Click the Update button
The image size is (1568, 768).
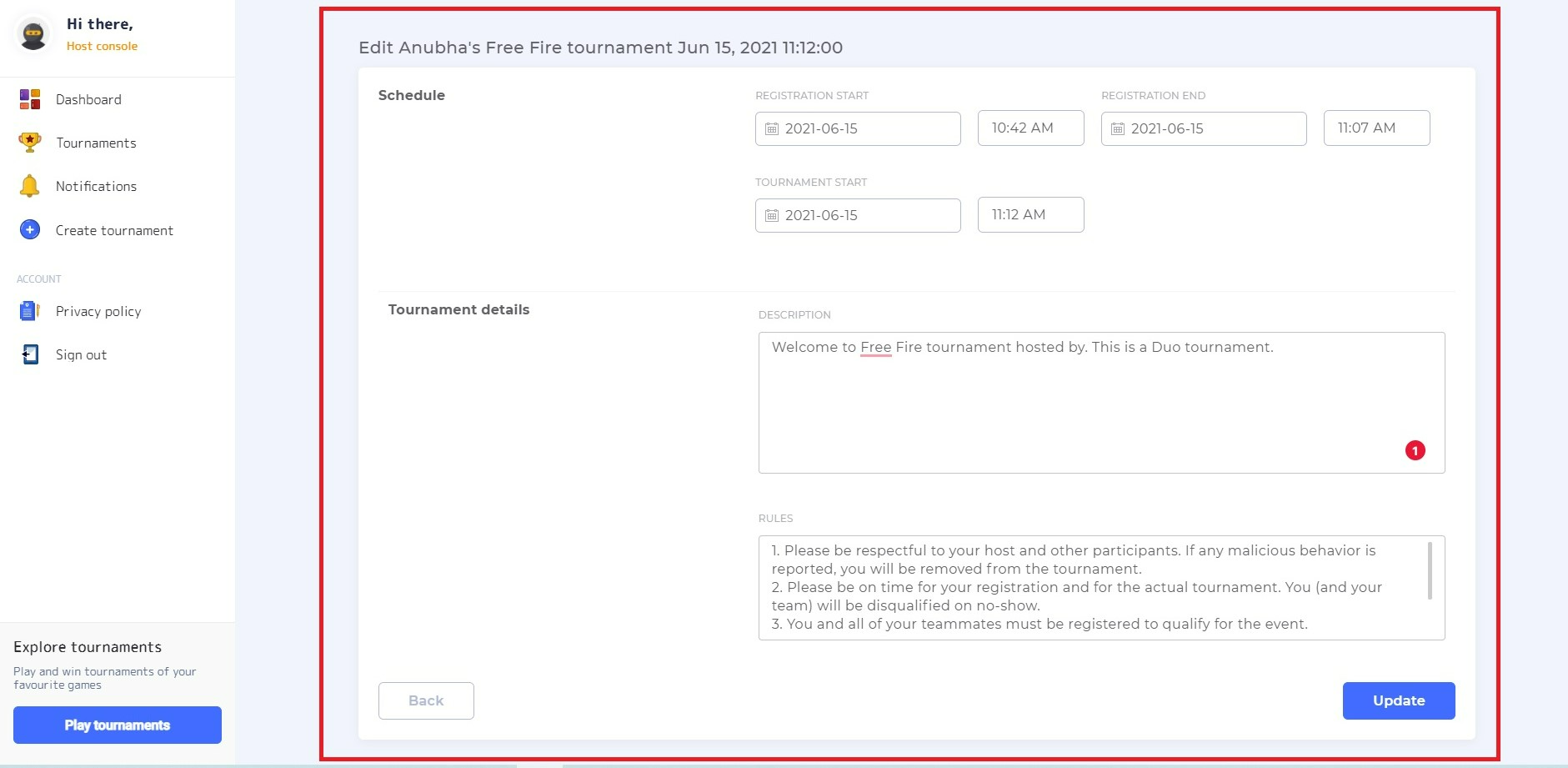click(1399, 700)
